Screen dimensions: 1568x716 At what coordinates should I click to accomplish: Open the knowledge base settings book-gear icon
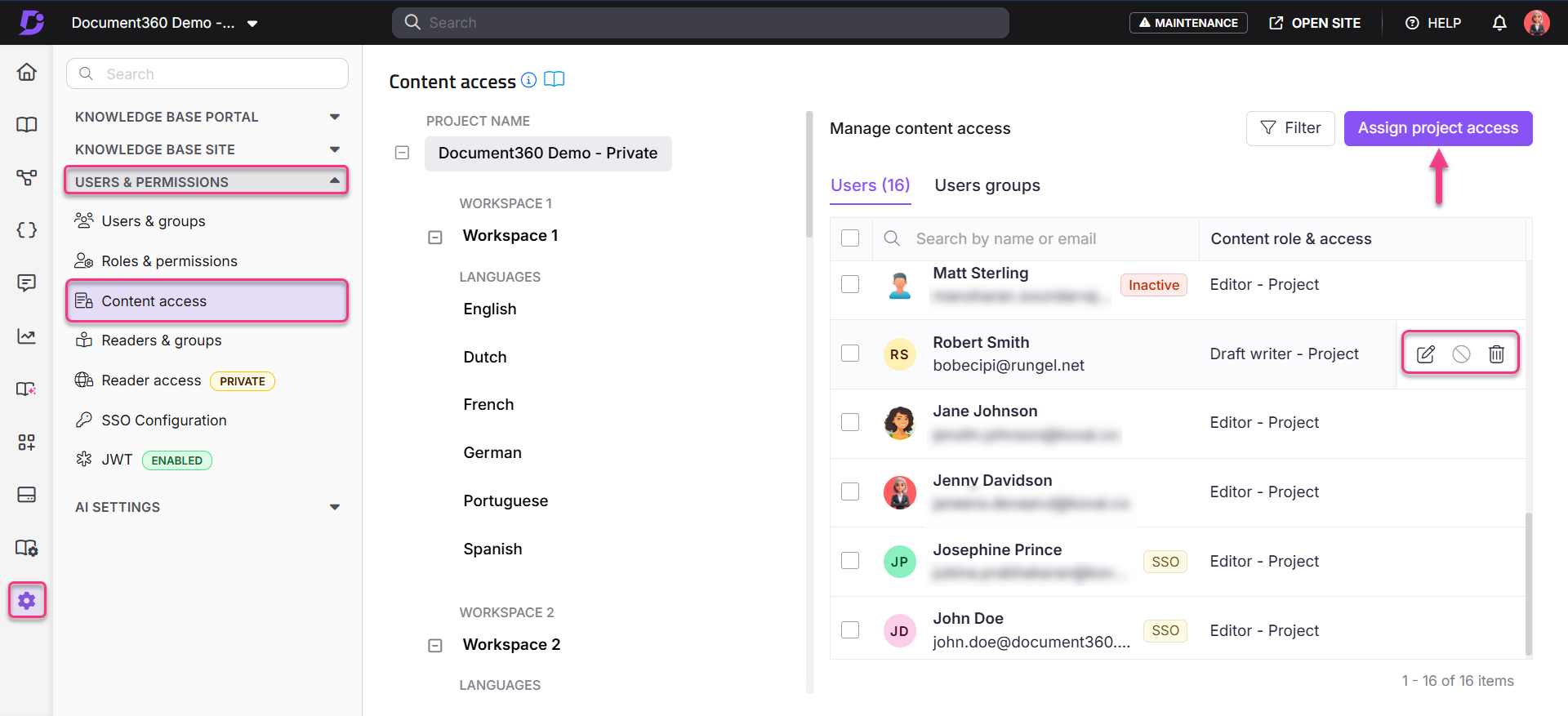27,548
